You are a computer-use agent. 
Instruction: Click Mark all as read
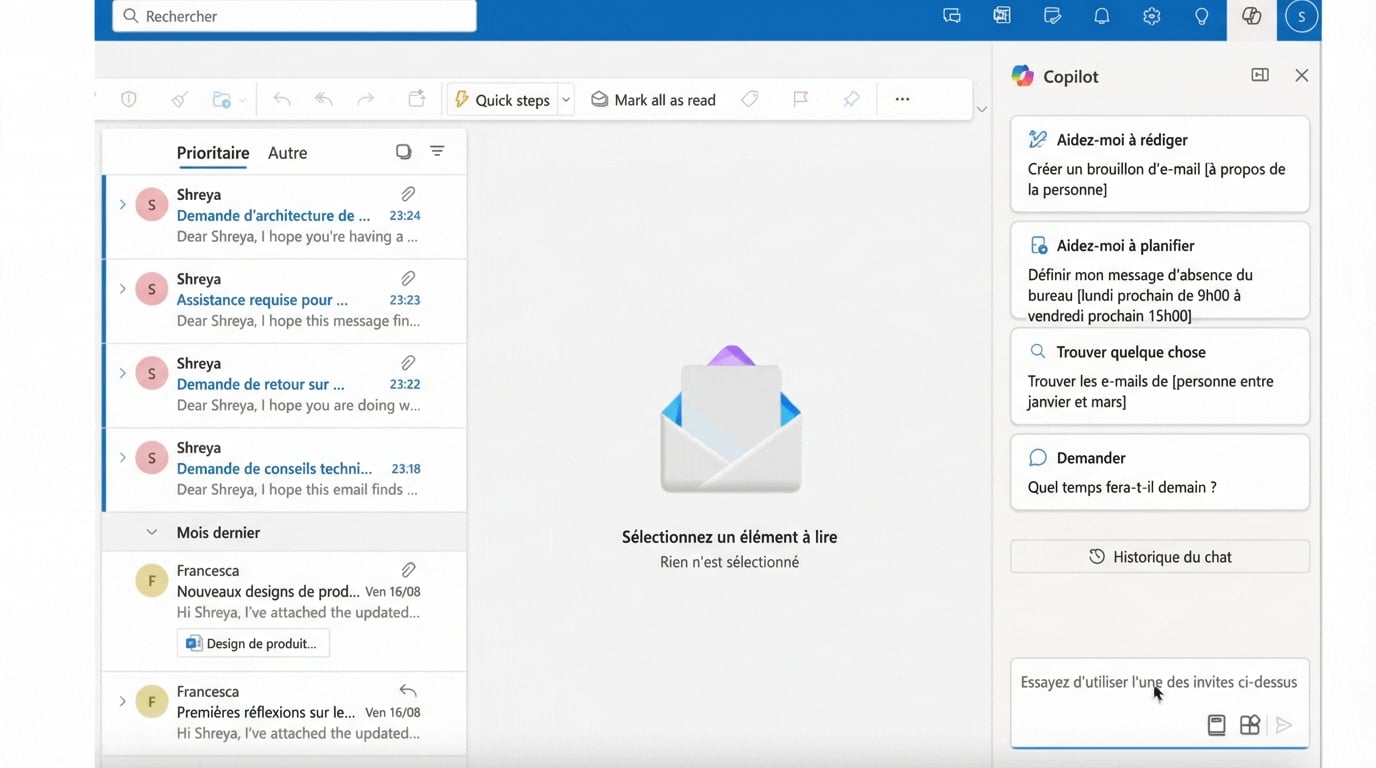click(x=653, y=99)
